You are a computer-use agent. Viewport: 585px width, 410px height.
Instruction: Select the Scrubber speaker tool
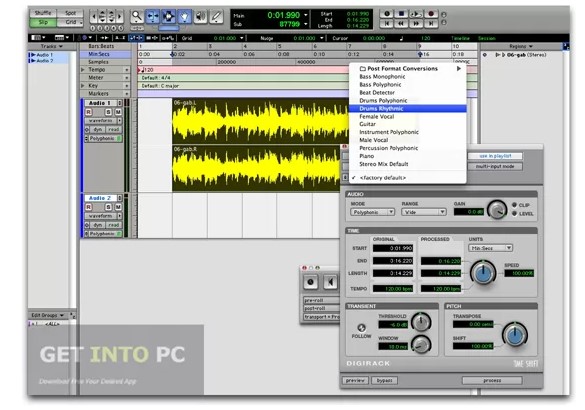tap(201, 16)
